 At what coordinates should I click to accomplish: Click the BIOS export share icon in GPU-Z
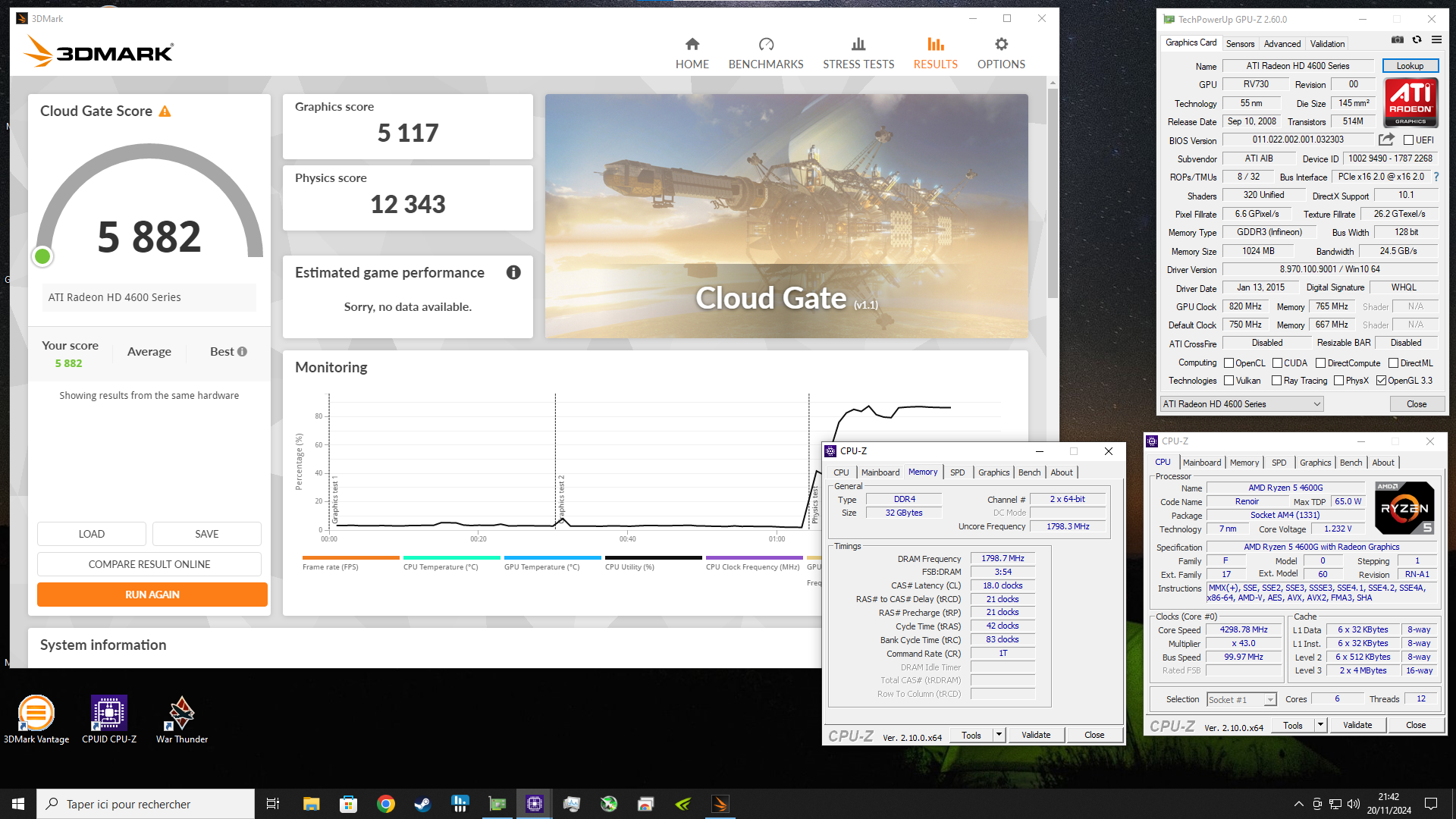(x=1386, y=140)
